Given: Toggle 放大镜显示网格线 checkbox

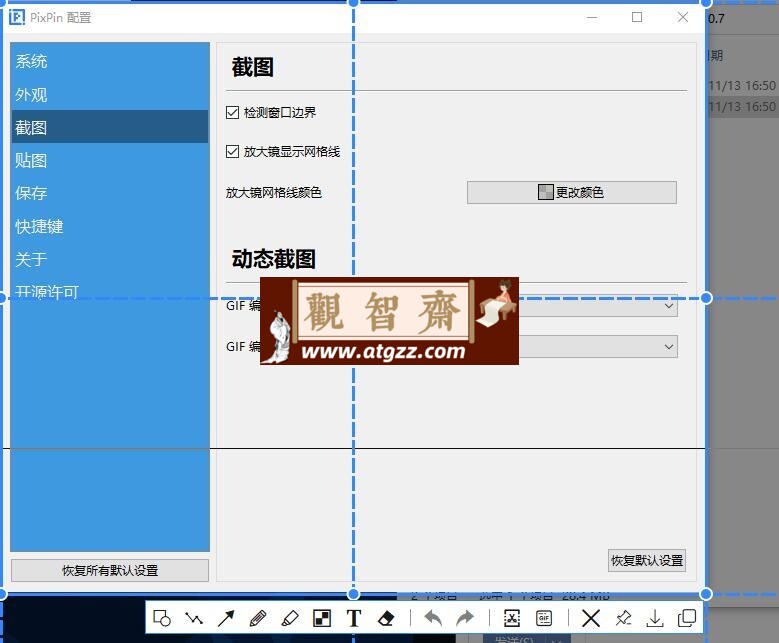Looking at the screenshot, I should pyautogui.click(x=232, y=151).
